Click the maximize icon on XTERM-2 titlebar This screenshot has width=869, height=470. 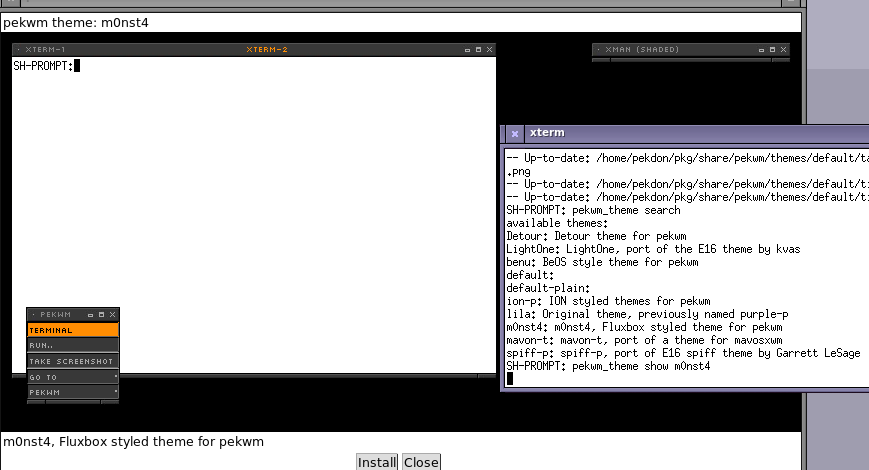478,50
